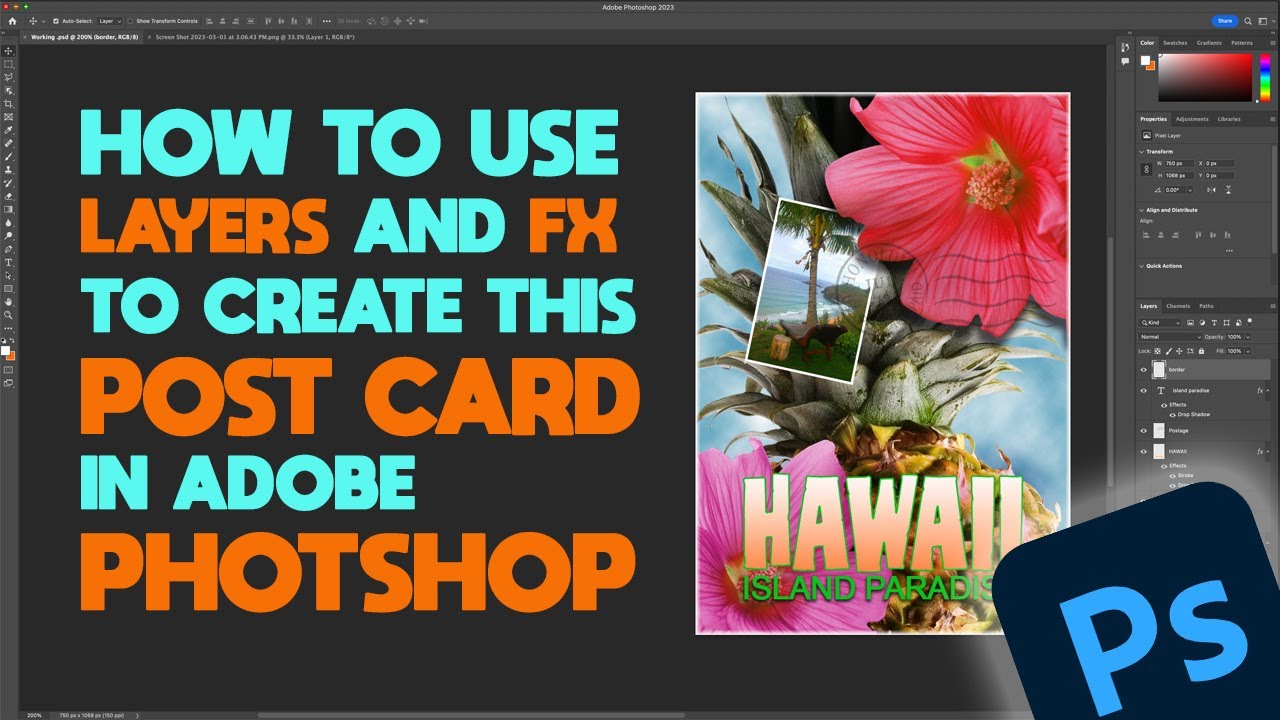Viewport: 1280px width, 720px height.
Task: Select the Frame tool
Action: (x=10, y=116)
